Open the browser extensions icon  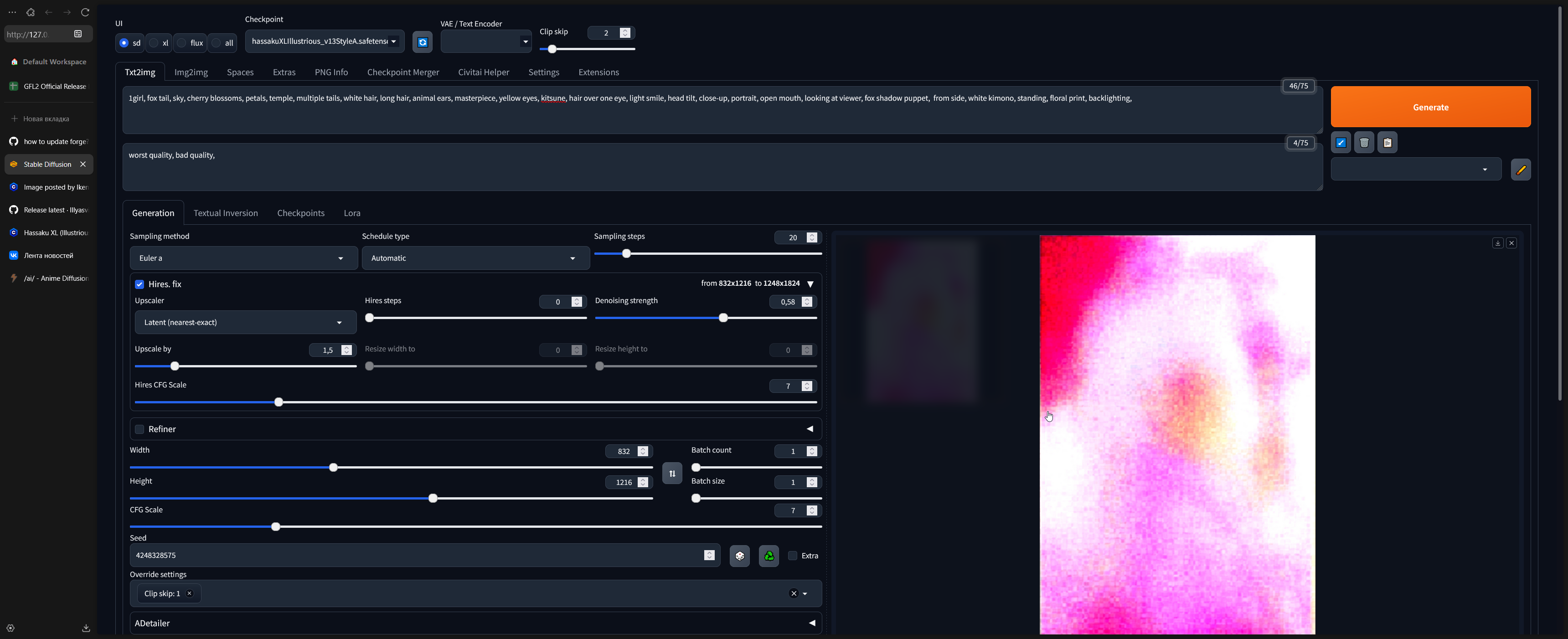click(x=31, y=12)
